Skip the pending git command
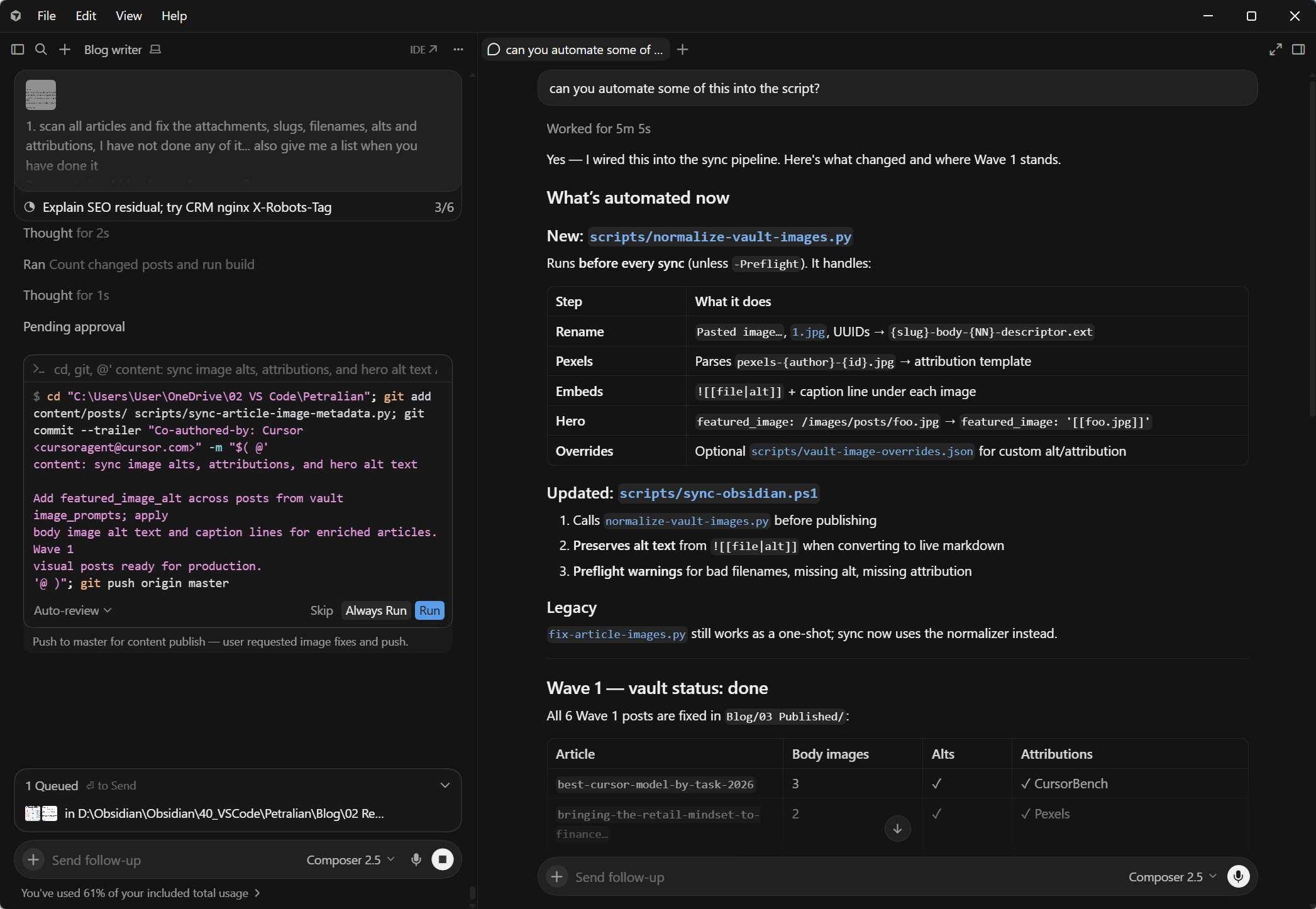 coord(321,610)
